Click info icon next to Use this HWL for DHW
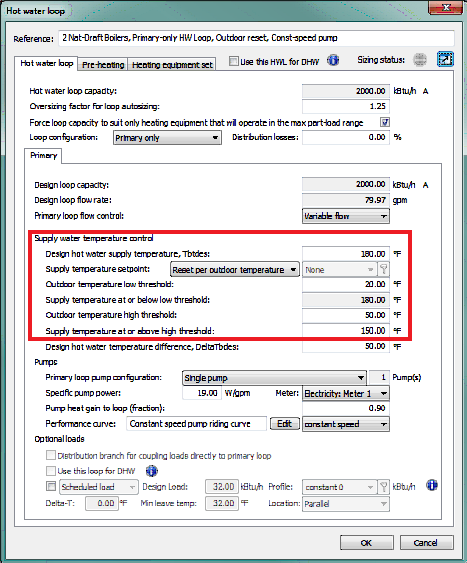The image size is (467, 563). 333,60
